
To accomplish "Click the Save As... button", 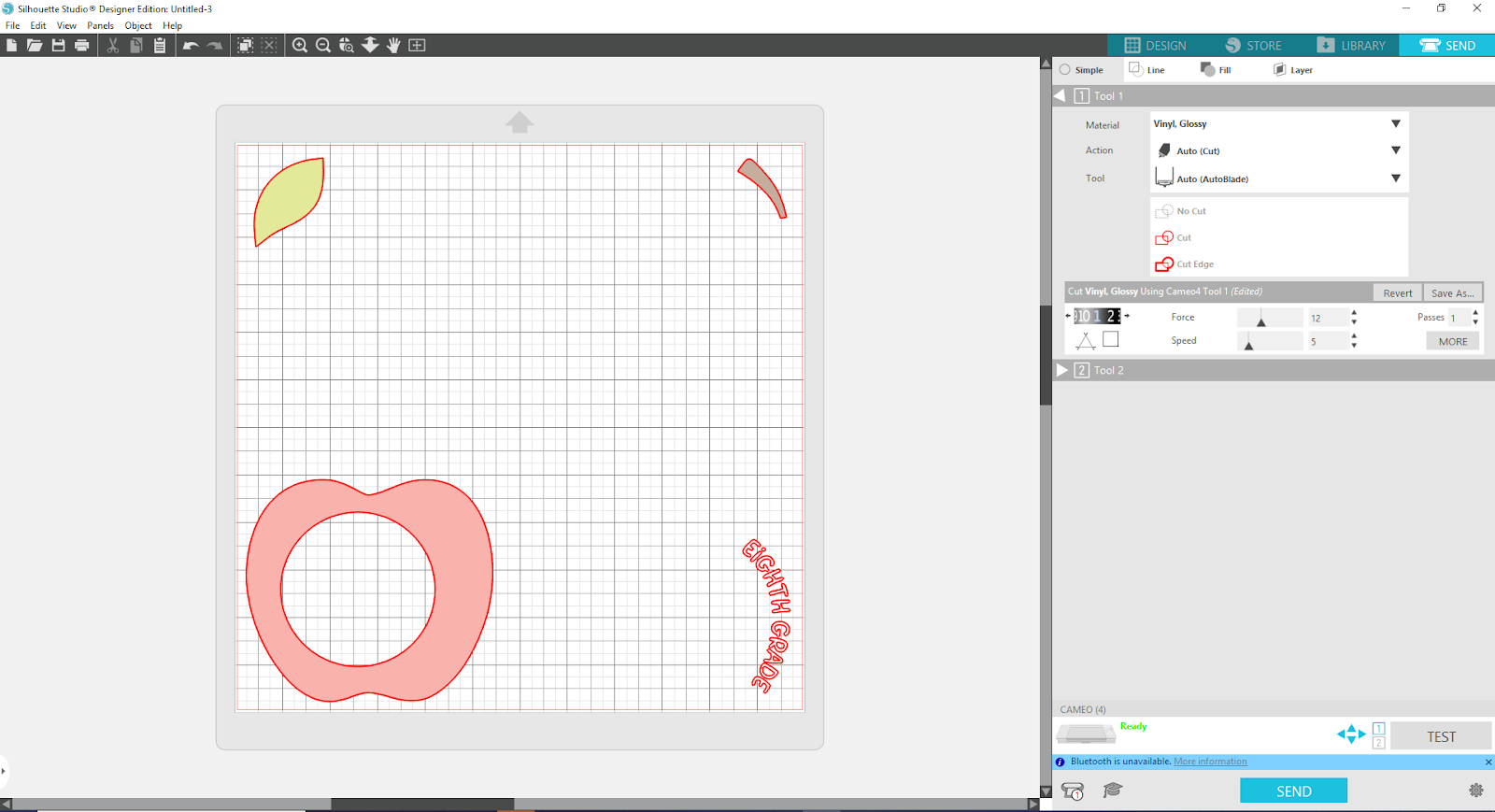I will 1453,292.
